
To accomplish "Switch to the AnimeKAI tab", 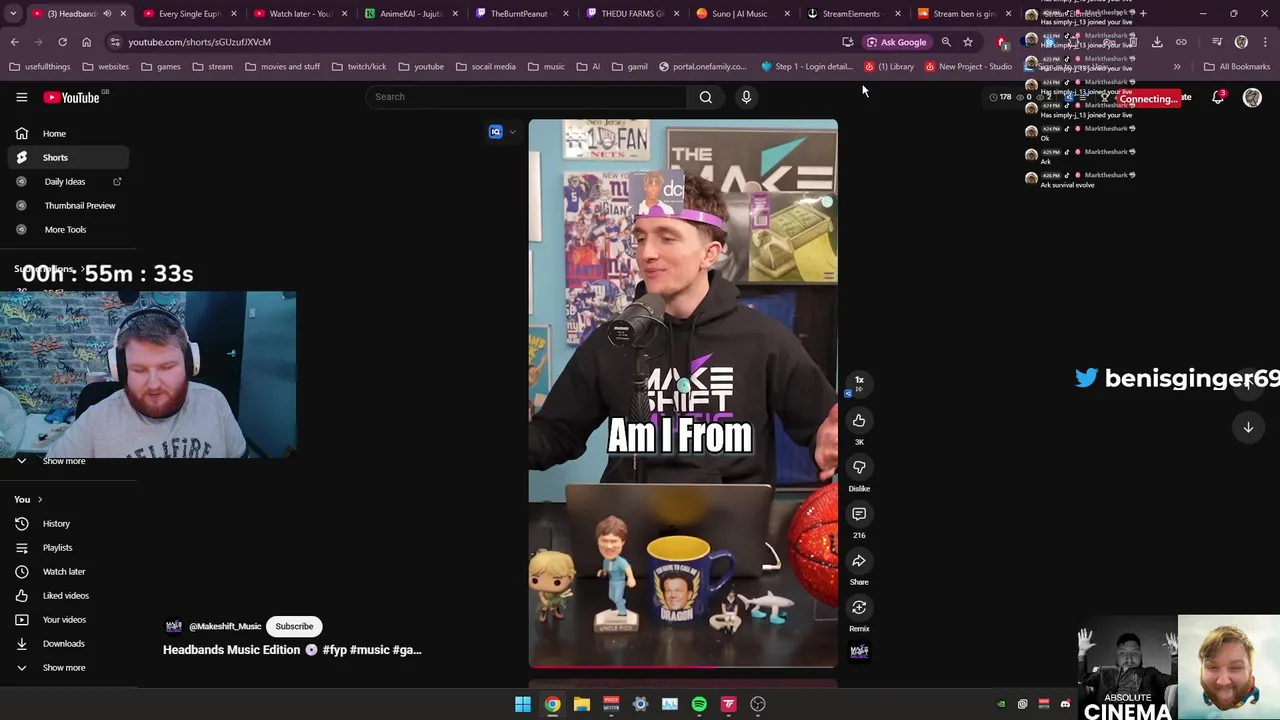I will click(x=410, y=14).
